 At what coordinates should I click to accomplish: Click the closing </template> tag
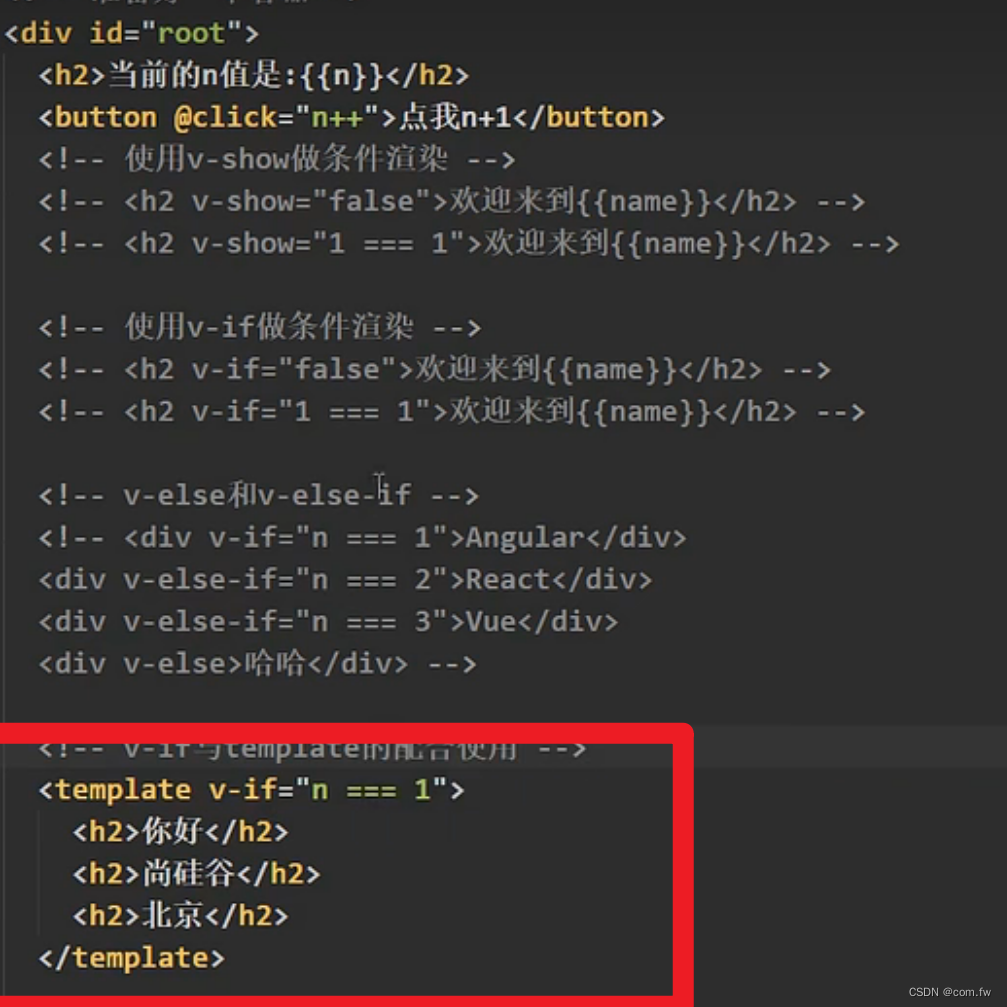(x=132, y=958)
